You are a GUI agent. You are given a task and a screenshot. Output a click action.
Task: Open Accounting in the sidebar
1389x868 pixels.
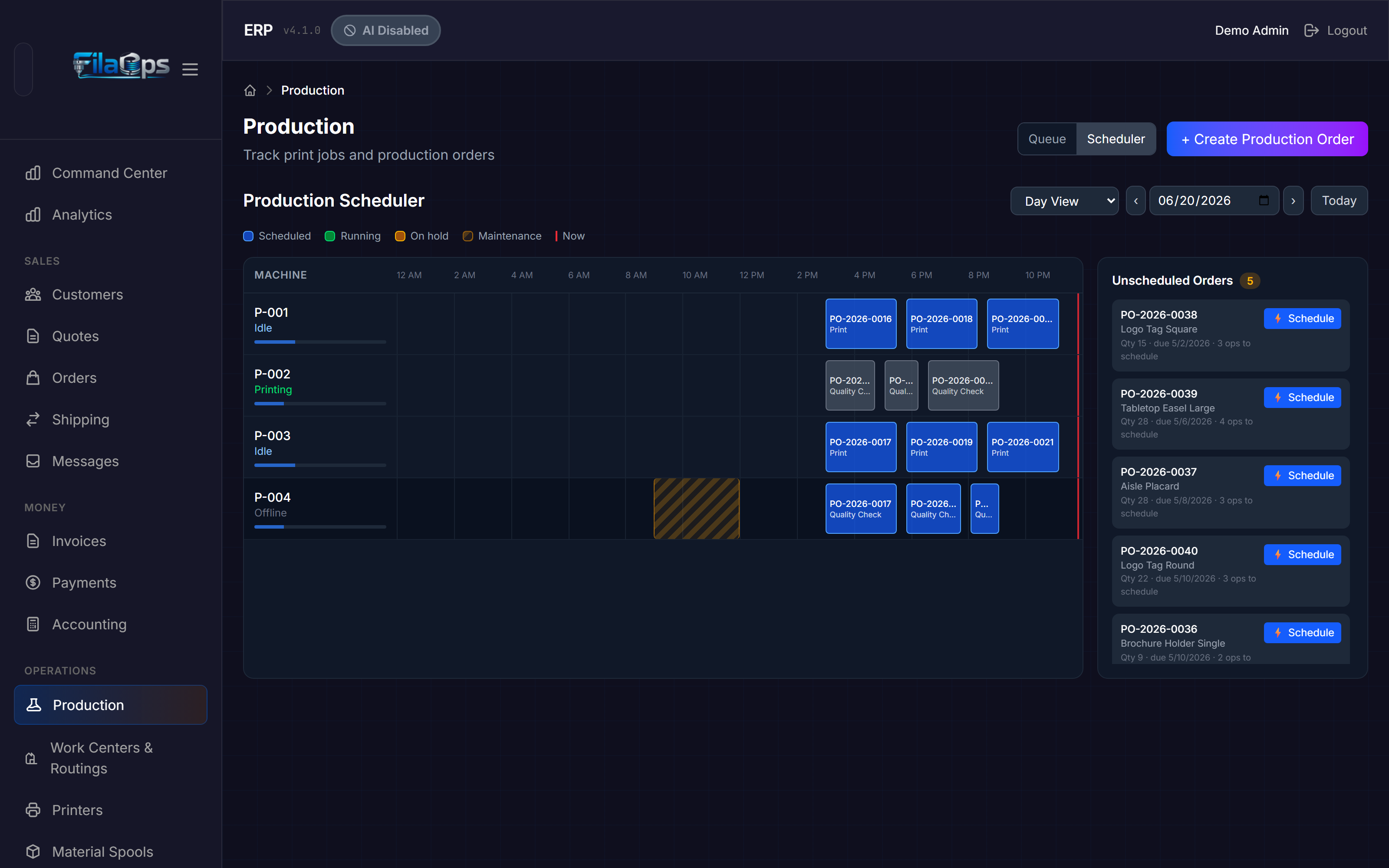tap(111, 625)
